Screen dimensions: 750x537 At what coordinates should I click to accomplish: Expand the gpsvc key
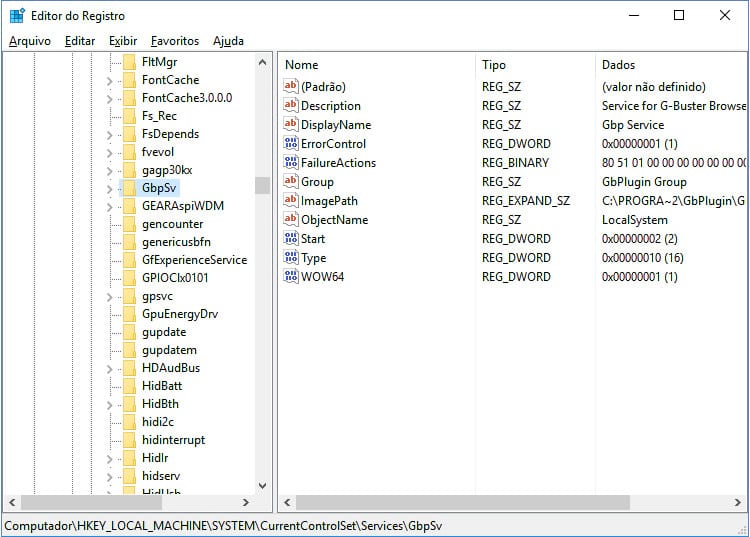[110, 297]
